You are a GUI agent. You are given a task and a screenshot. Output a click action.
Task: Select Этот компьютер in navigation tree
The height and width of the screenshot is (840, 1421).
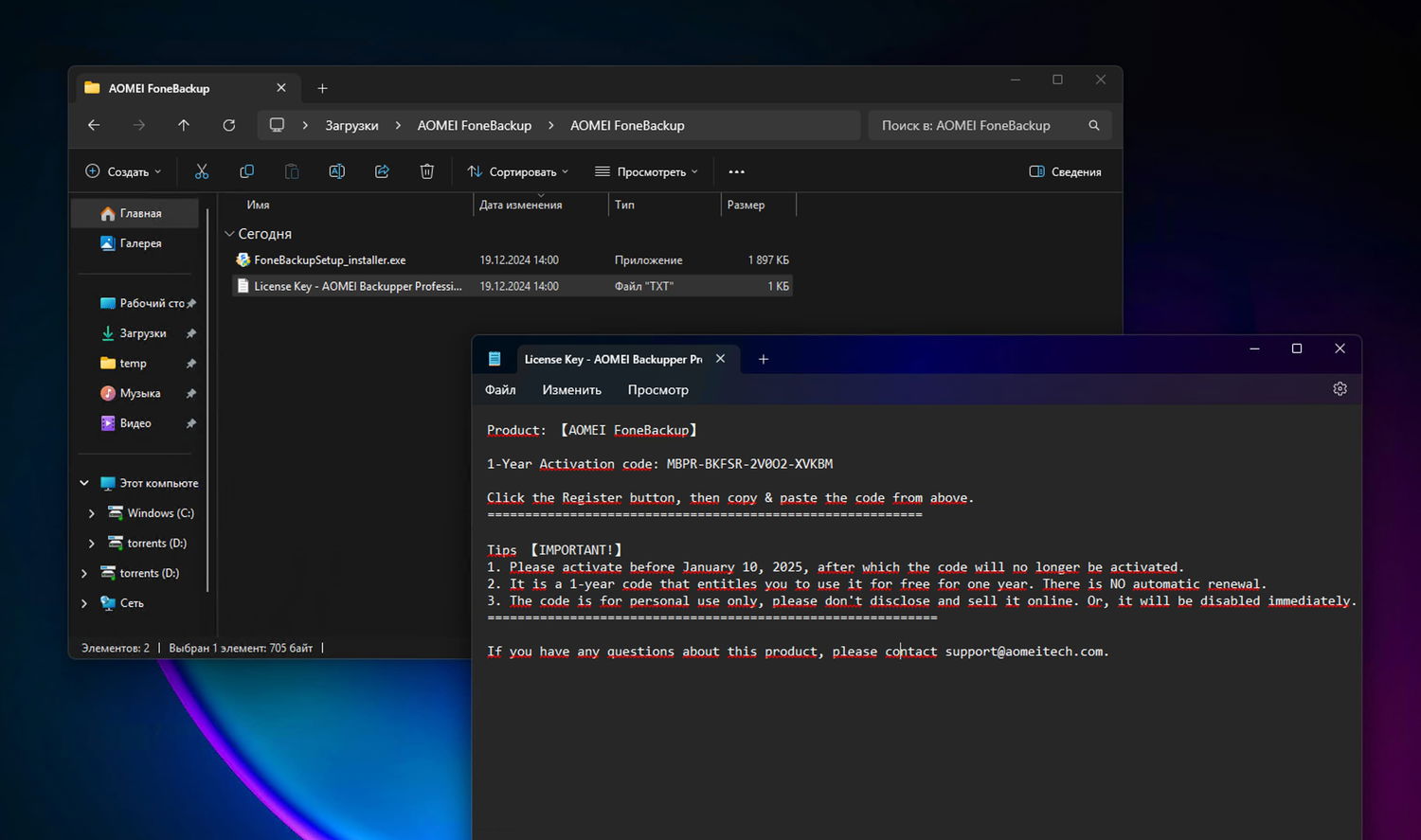[149, 483]
